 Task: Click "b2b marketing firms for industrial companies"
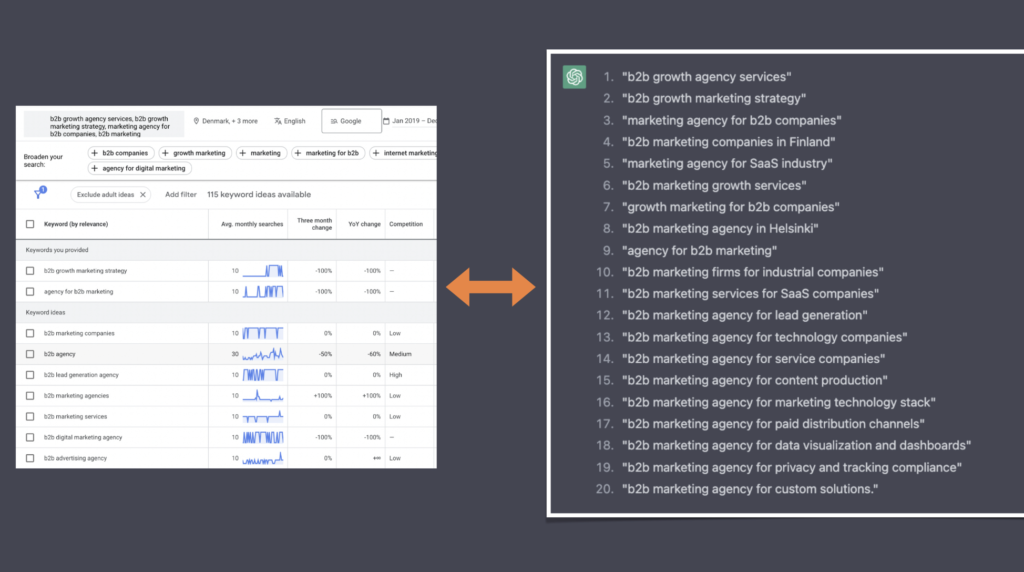pyautogui.click(x=752, y=272)
